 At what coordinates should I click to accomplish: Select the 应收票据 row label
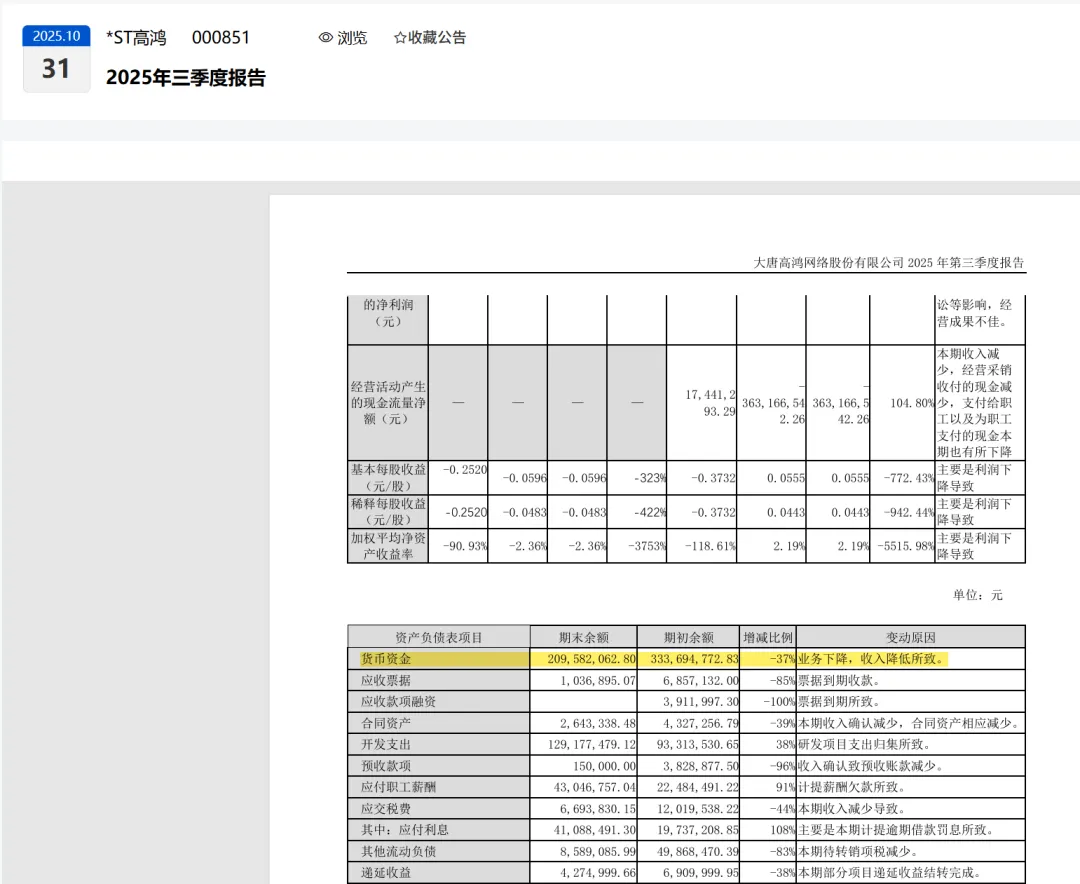click(x=386, y=680)
